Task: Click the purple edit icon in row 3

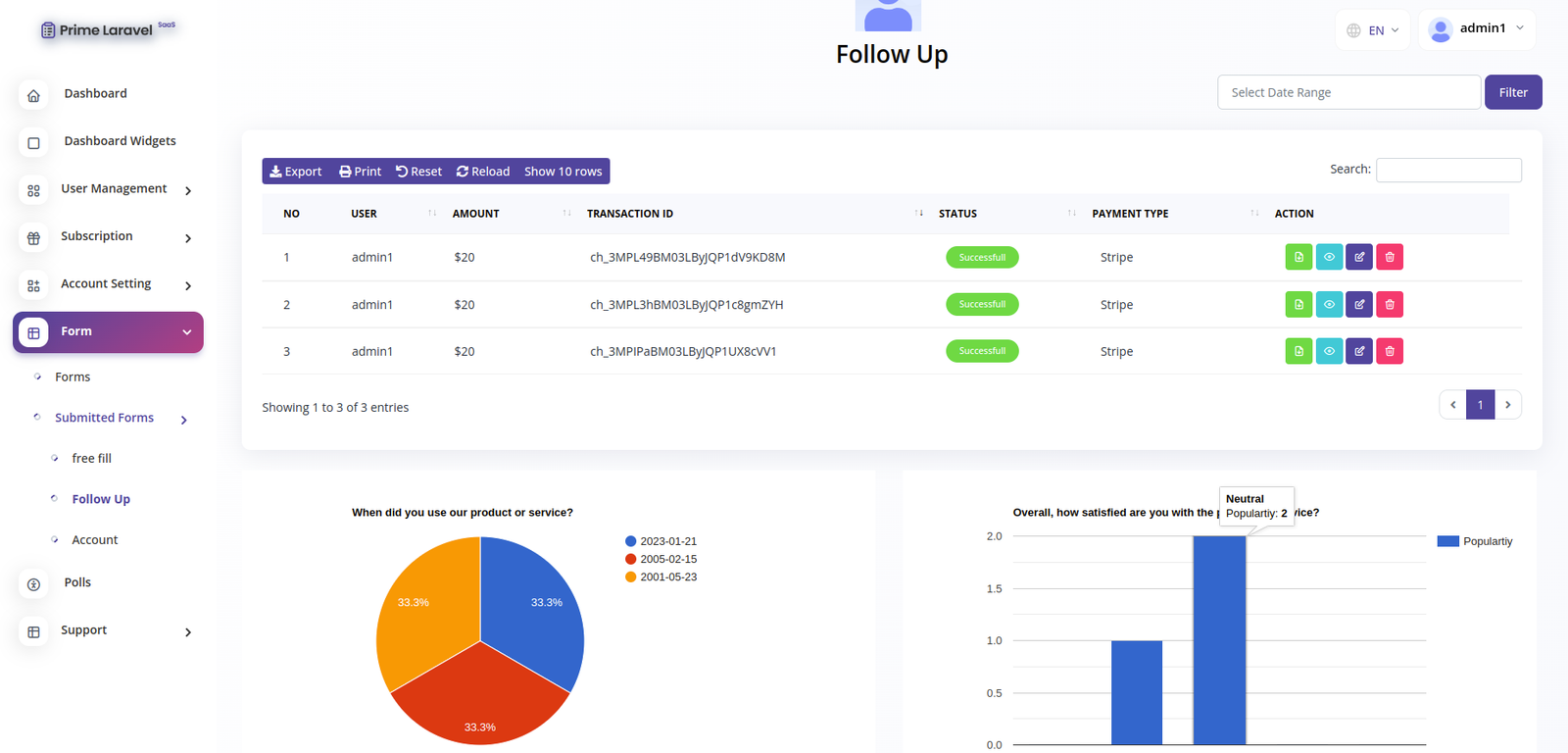Action: point(1359,351)
